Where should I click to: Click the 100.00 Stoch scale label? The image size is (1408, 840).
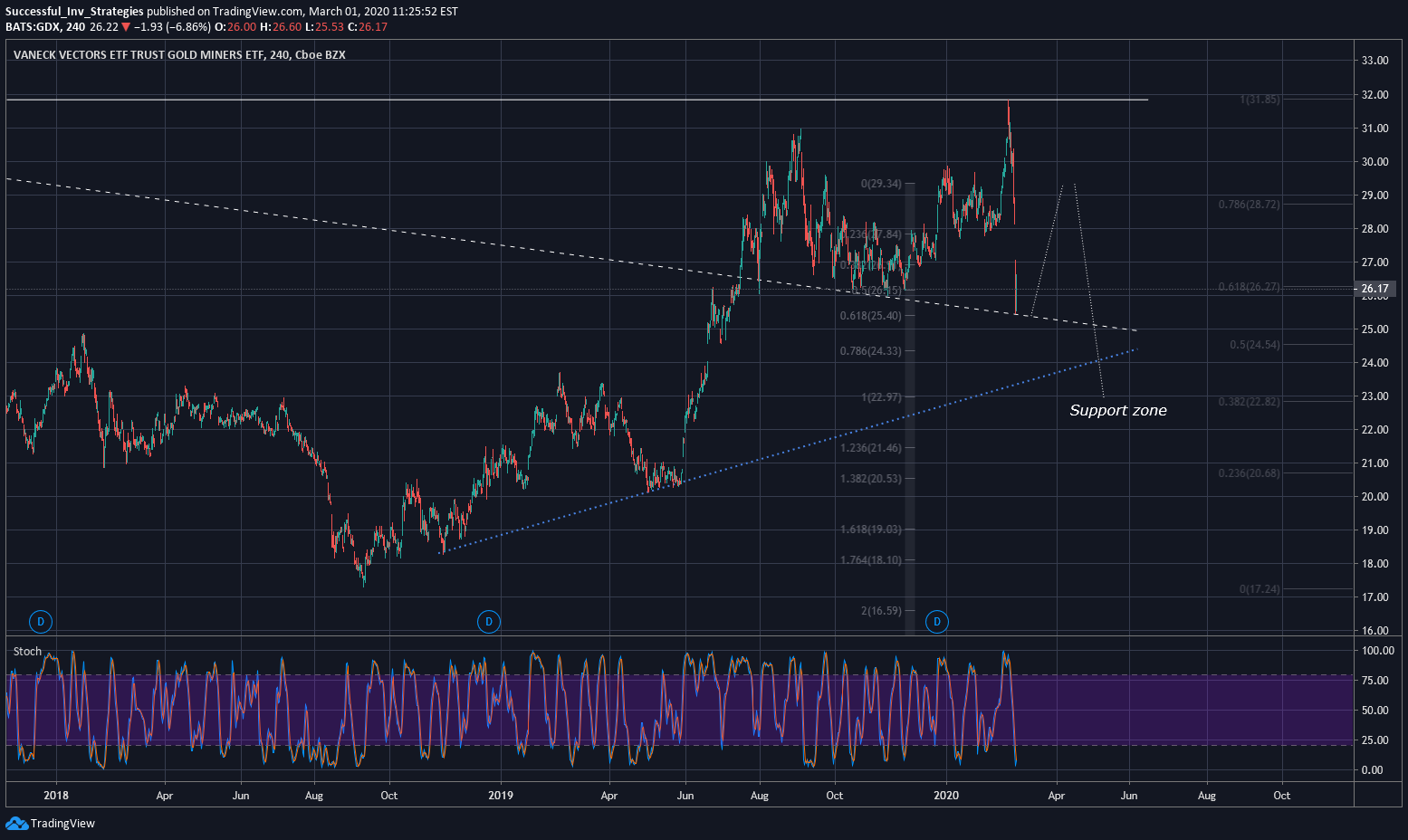[x=1377, y=651]
